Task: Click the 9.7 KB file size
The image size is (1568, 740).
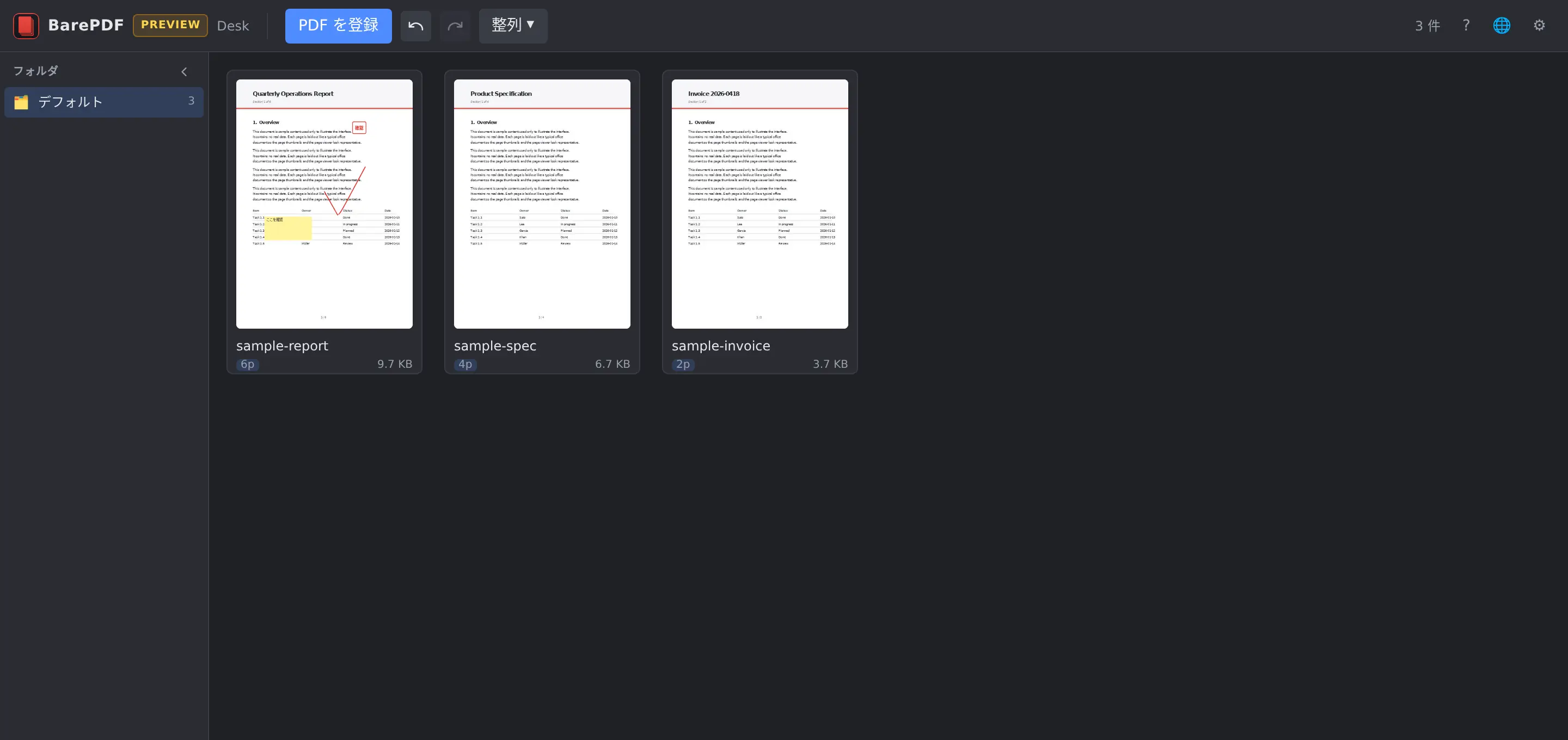Action: pos(394,364)
